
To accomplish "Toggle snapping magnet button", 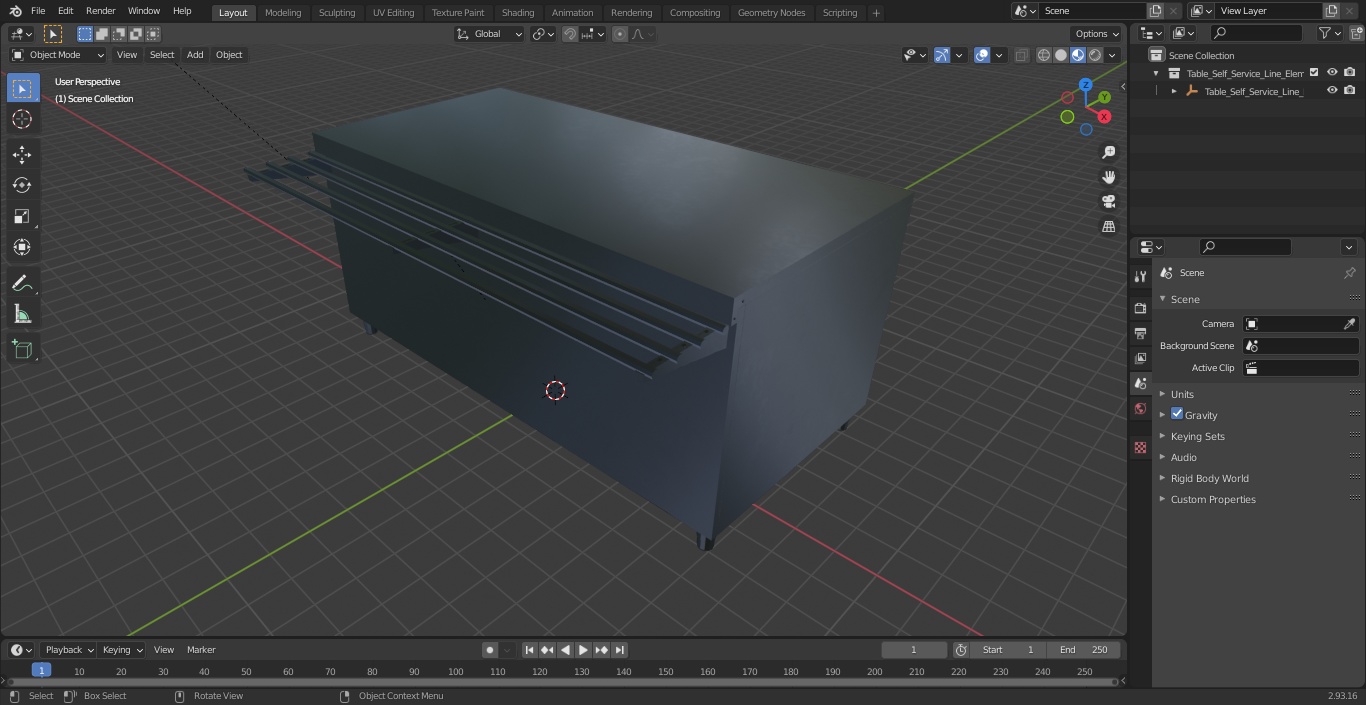I will pos(570,34).
